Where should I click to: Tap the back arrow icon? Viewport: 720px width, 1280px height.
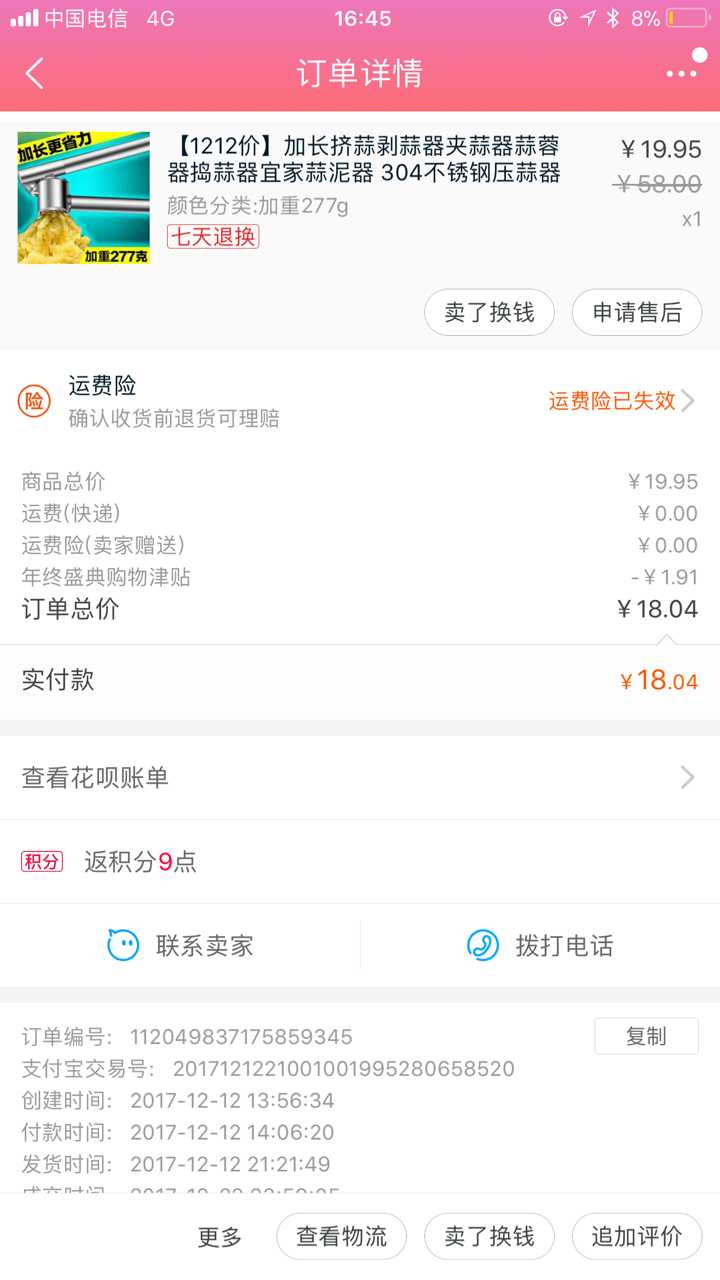(35, 73)
